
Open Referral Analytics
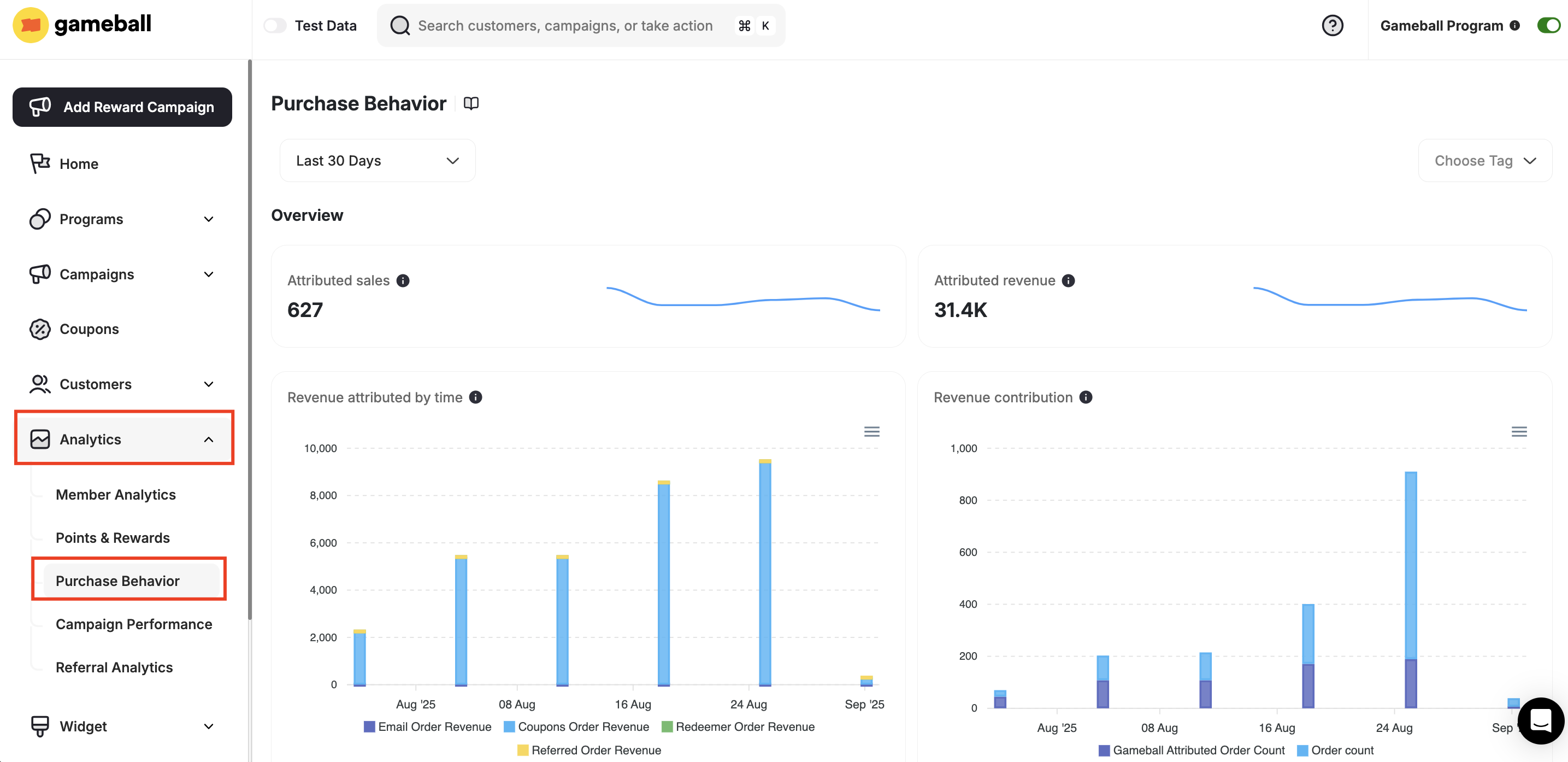click(114, 667)
